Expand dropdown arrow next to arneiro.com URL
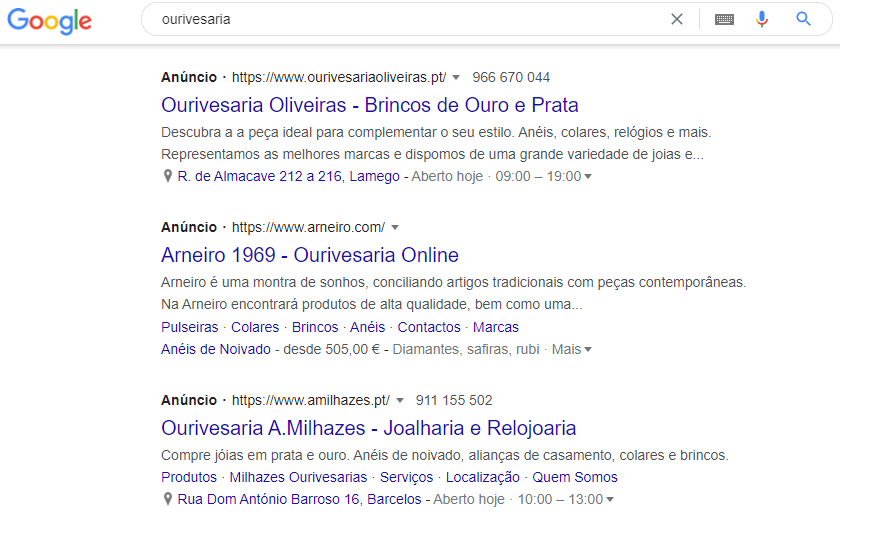 [x=395, y=228]
